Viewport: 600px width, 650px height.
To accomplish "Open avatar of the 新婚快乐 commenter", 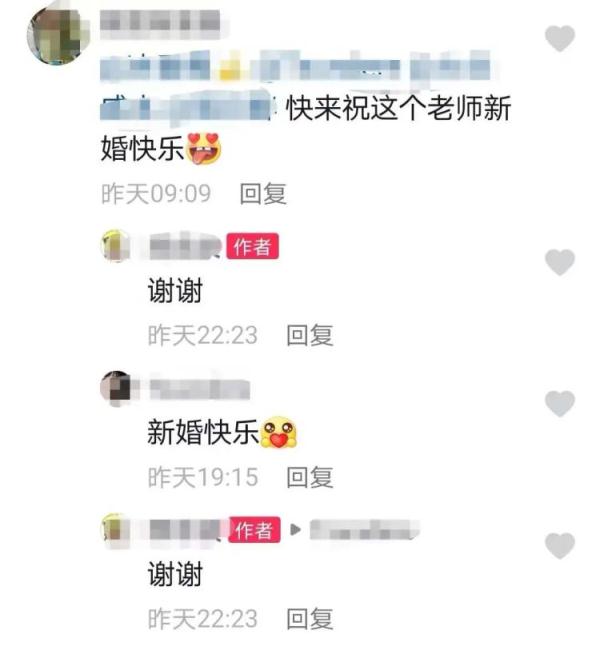I will pos(116,388).
